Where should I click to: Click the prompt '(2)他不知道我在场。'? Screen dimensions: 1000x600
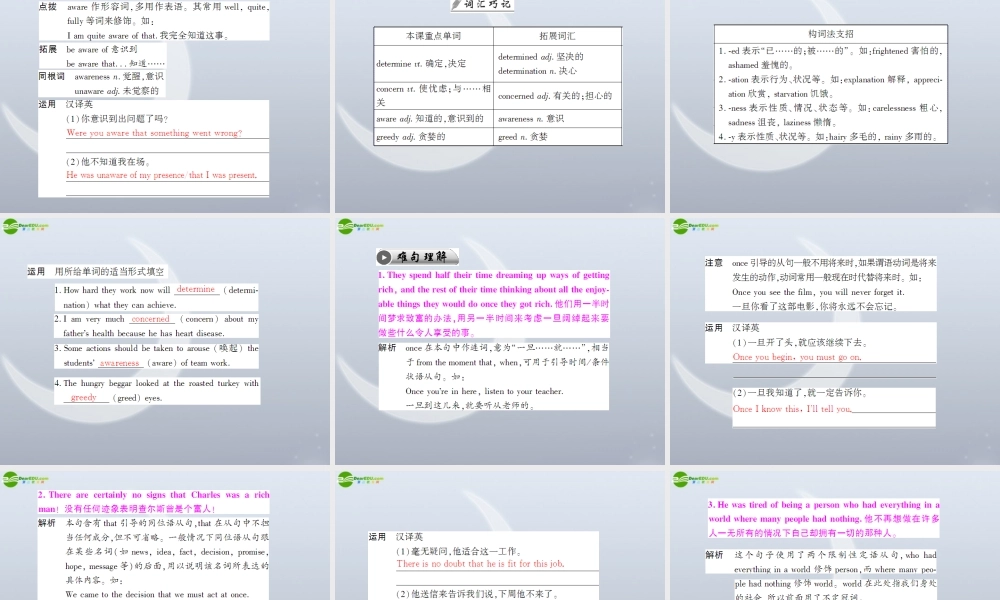108,161
